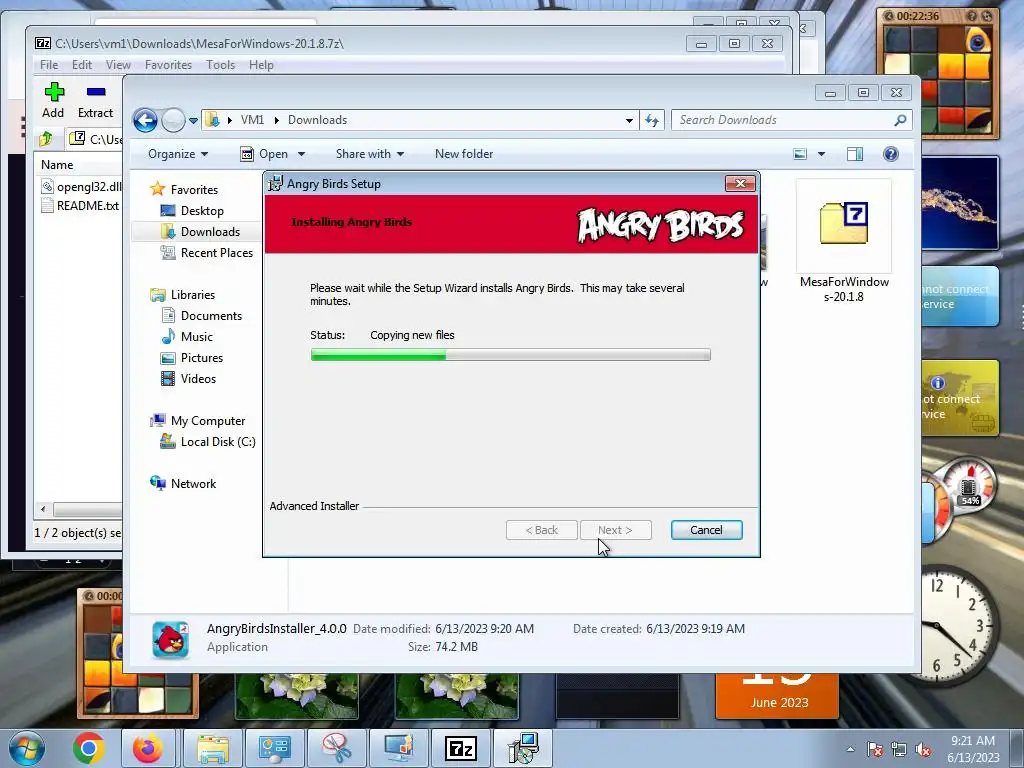Viewport: 1024px width, 768px height.
Task: Click the Open button in Explorer toolbar
Action: [264, 154]
